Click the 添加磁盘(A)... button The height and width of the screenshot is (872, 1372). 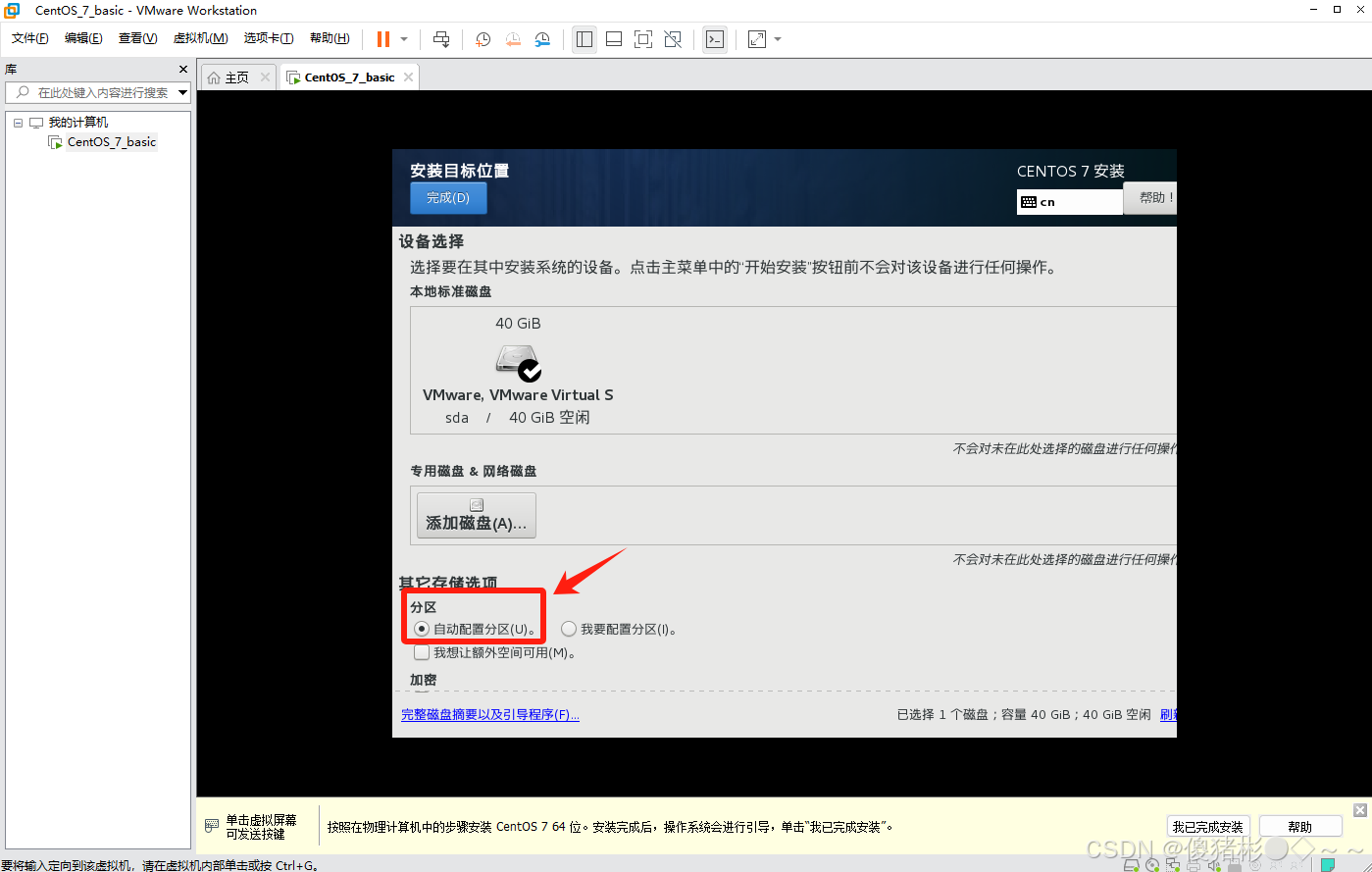[477, 515]
